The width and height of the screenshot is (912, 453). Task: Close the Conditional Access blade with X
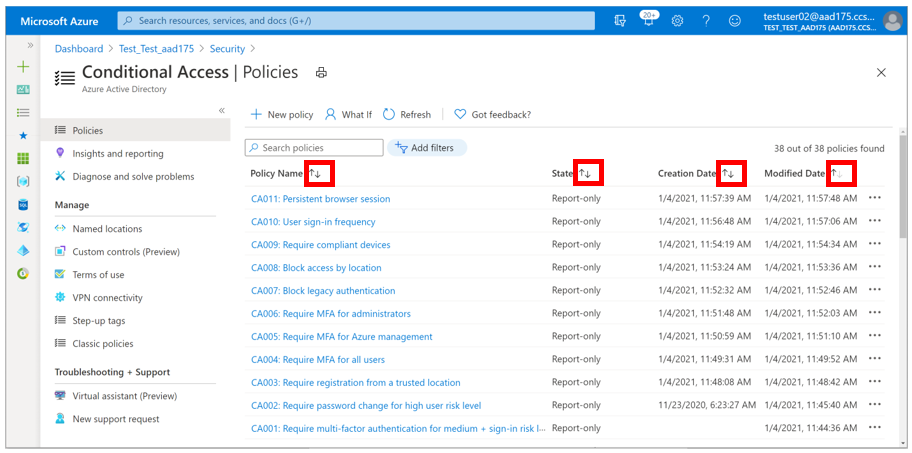881,73
